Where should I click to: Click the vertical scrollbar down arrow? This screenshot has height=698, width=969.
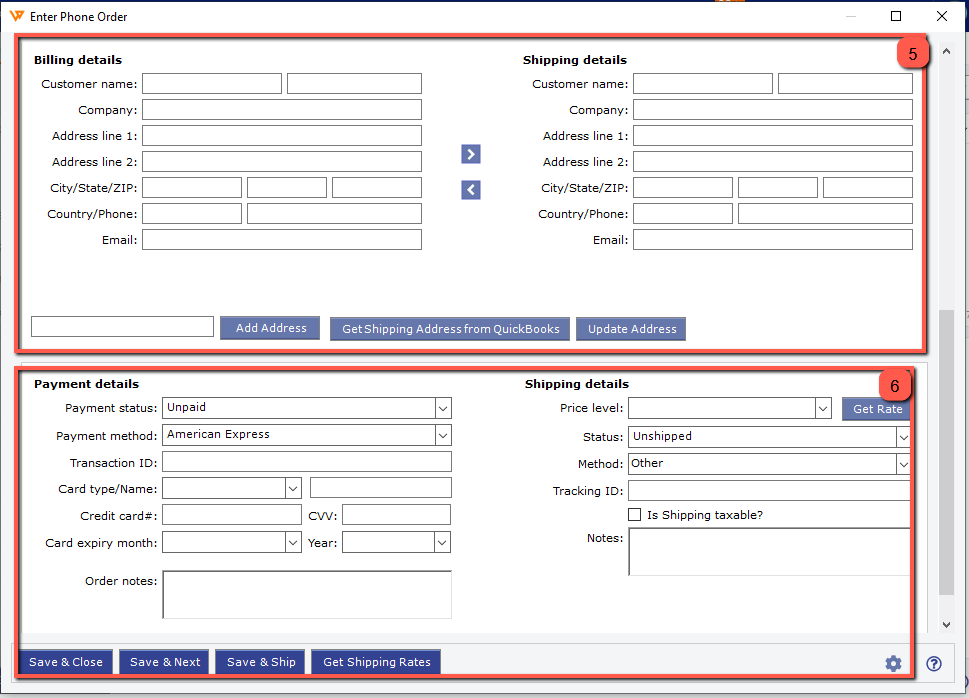(x=947, y=624)
